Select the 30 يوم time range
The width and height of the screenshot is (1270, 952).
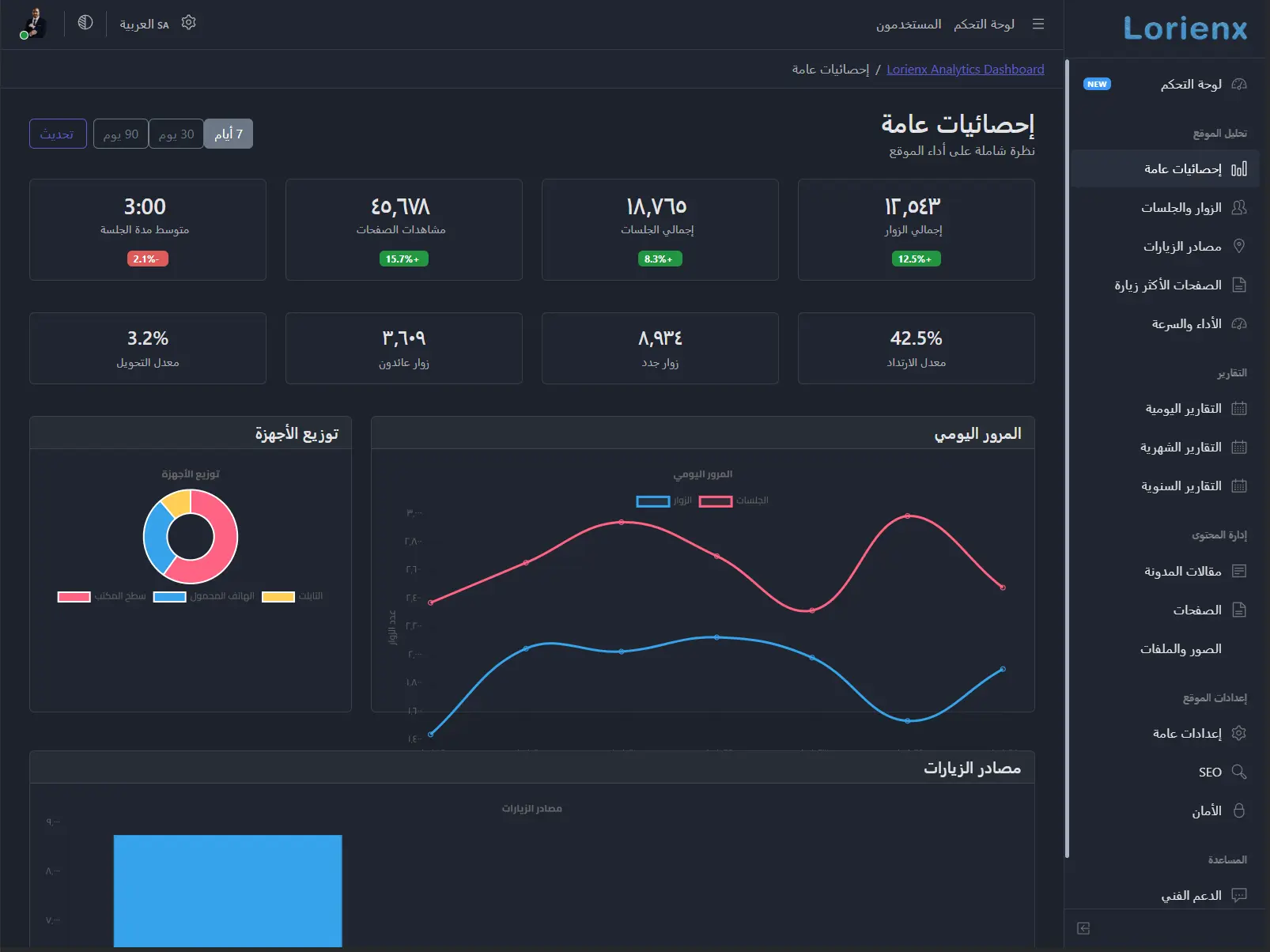click(176, 134)
